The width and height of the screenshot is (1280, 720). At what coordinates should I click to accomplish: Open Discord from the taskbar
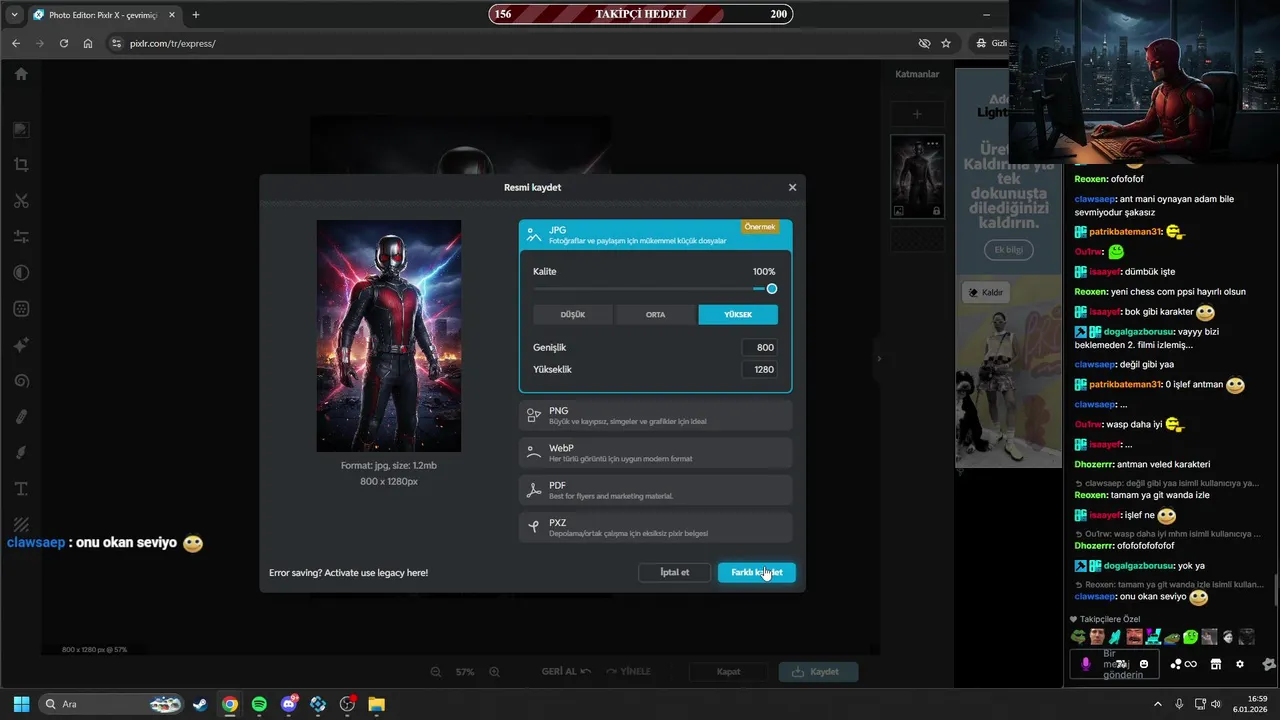(289, 704)
